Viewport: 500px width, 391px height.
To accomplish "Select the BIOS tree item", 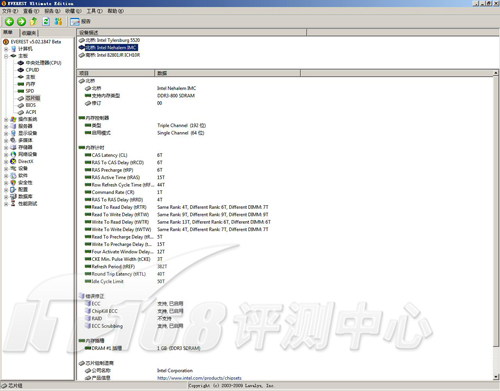I will pos(31,105).
